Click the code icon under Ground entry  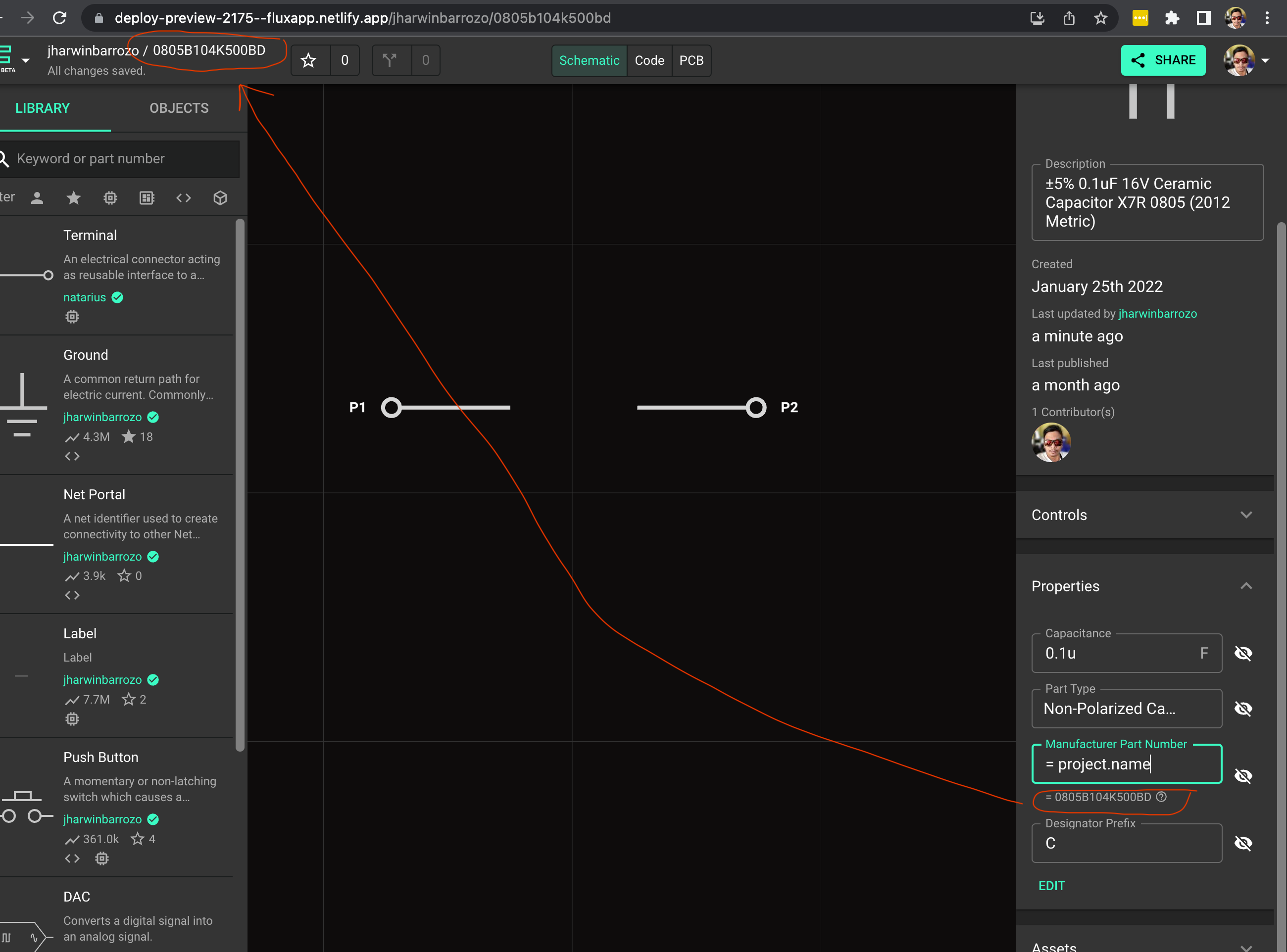[x=72, y=456]
